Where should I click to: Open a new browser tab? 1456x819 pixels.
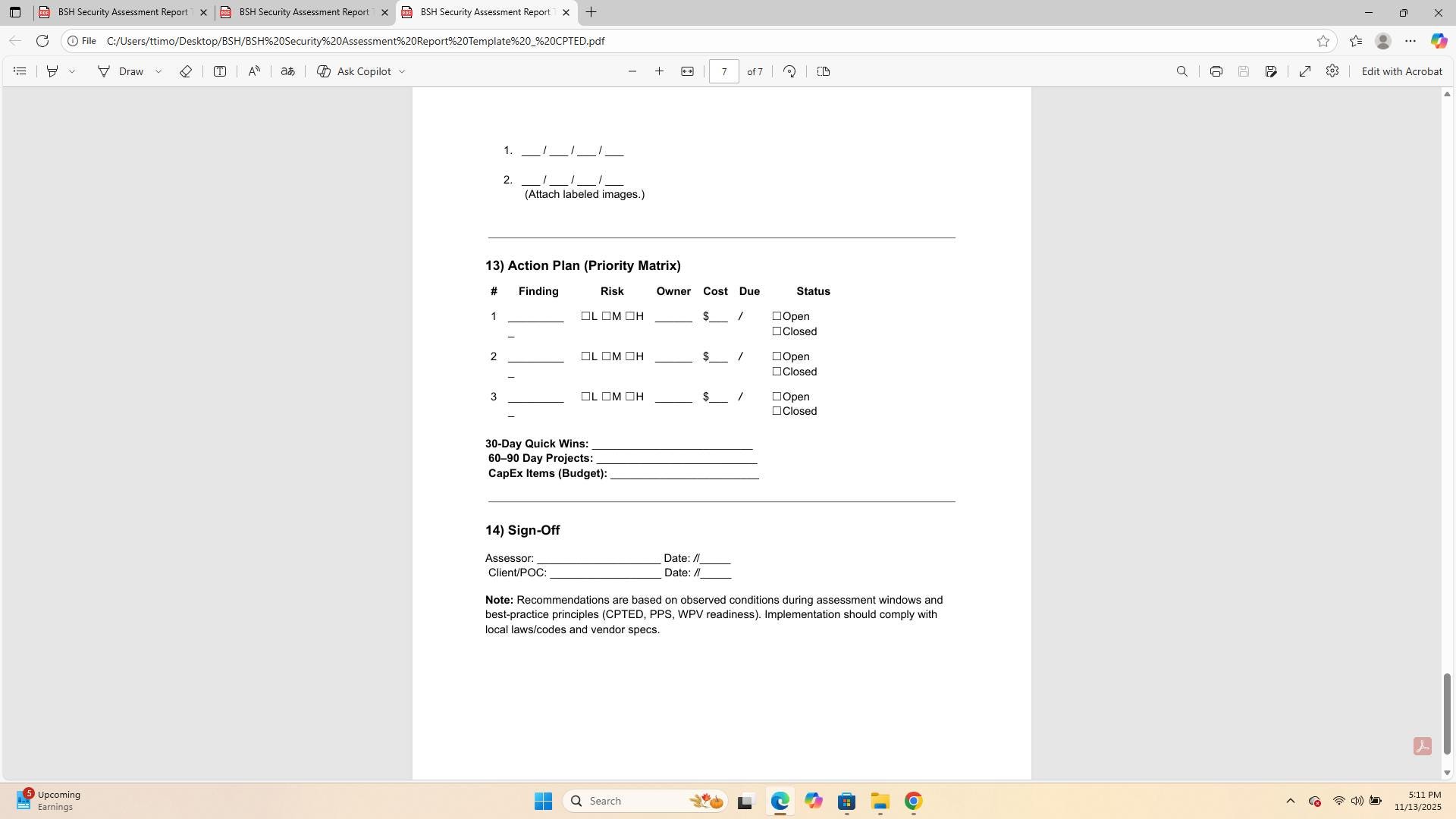(x=591, y=12)
